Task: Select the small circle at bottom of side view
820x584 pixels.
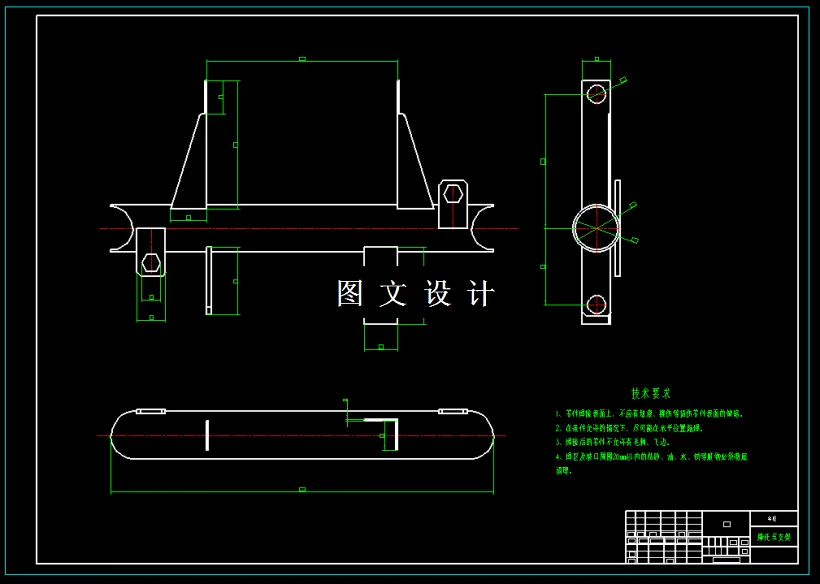Action: (x=597, y=304)
